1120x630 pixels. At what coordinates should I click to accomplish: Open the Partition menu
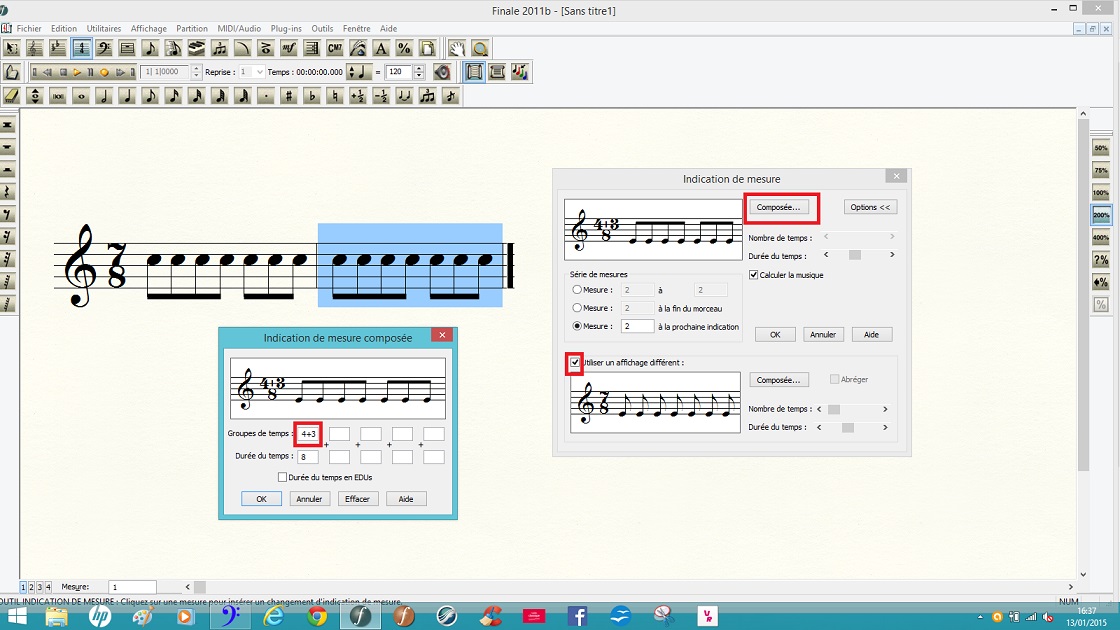point(192,29)
